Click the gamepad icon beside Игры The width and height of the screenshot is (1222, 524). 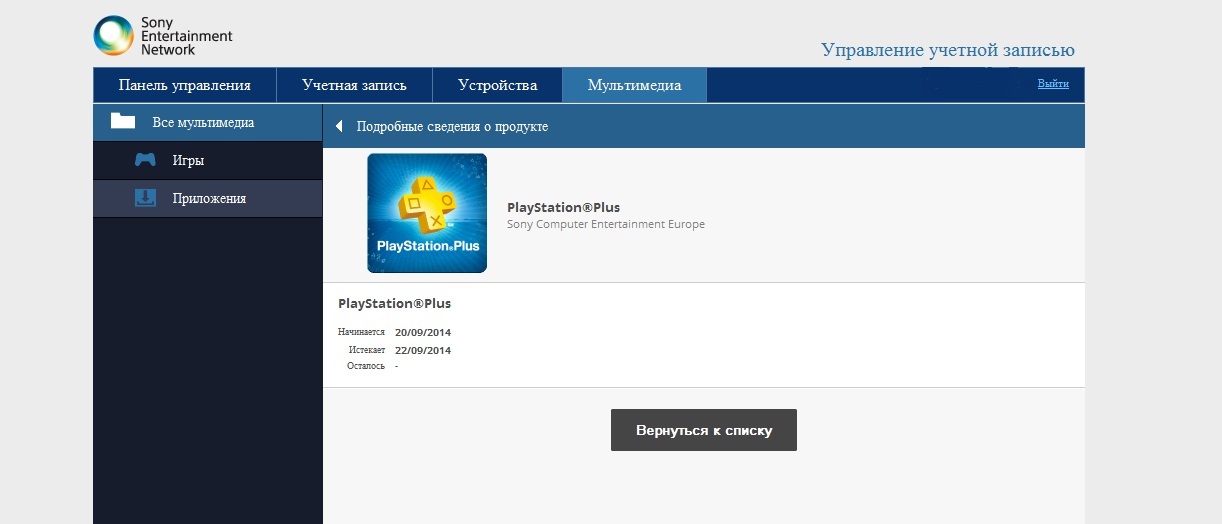coord(145,160)
